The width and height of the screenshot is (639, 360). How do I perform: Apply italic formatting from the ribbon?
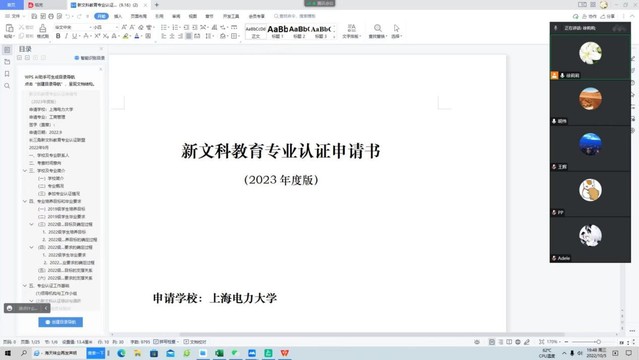tap(66, 36)
